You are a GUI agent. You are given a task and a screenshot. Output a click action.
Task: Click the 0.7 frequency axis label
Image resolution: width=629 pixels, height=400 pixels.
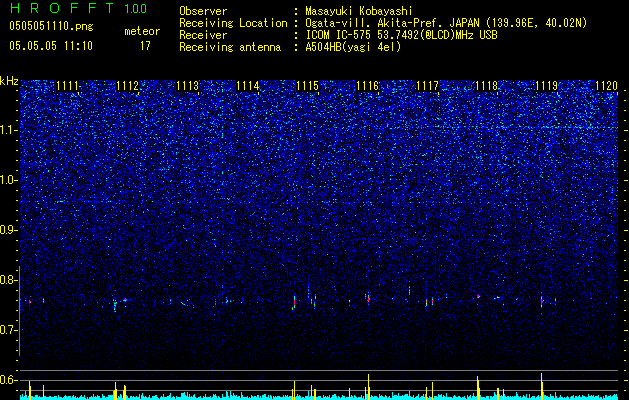point(8,330)
